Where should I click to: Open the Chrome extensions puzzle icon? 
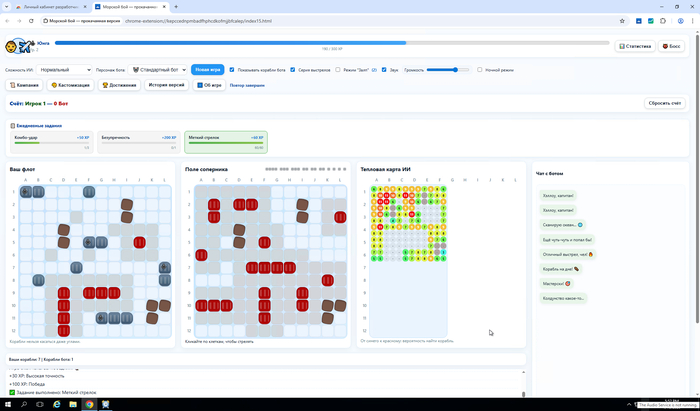pos(662,20)
